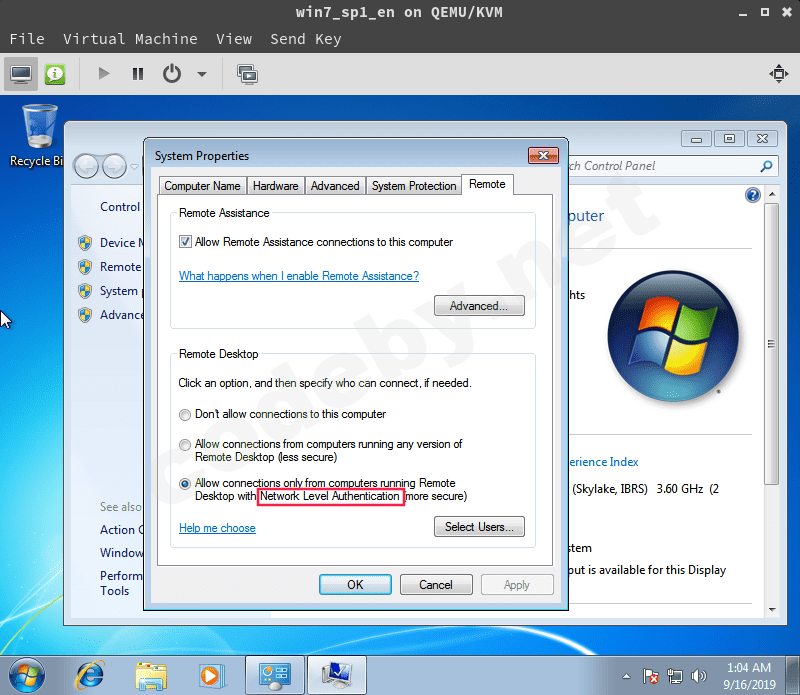800x695 pixels.
Task: Switch to the Advanced tab
Action: click(335, 186)
